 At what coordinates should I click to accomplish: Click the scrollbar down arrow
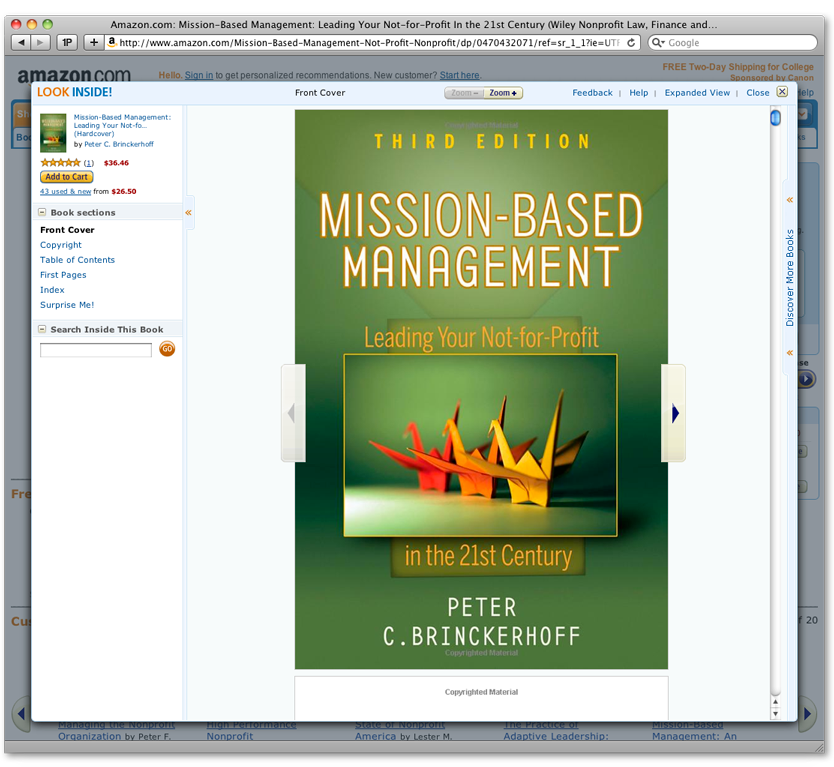click(775, 714)
